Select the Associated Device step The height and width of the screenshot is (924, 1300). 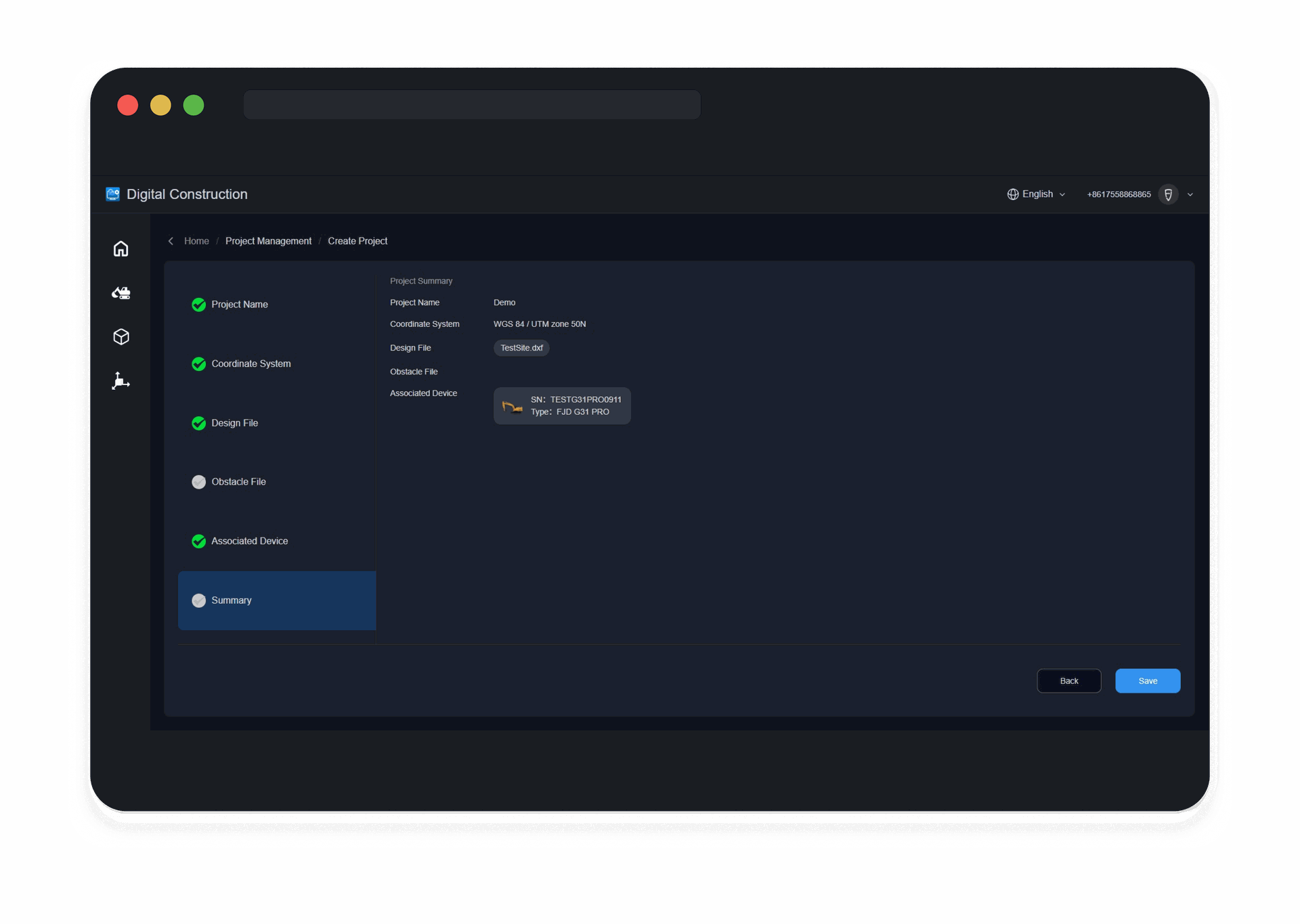(x=249, y=542)
